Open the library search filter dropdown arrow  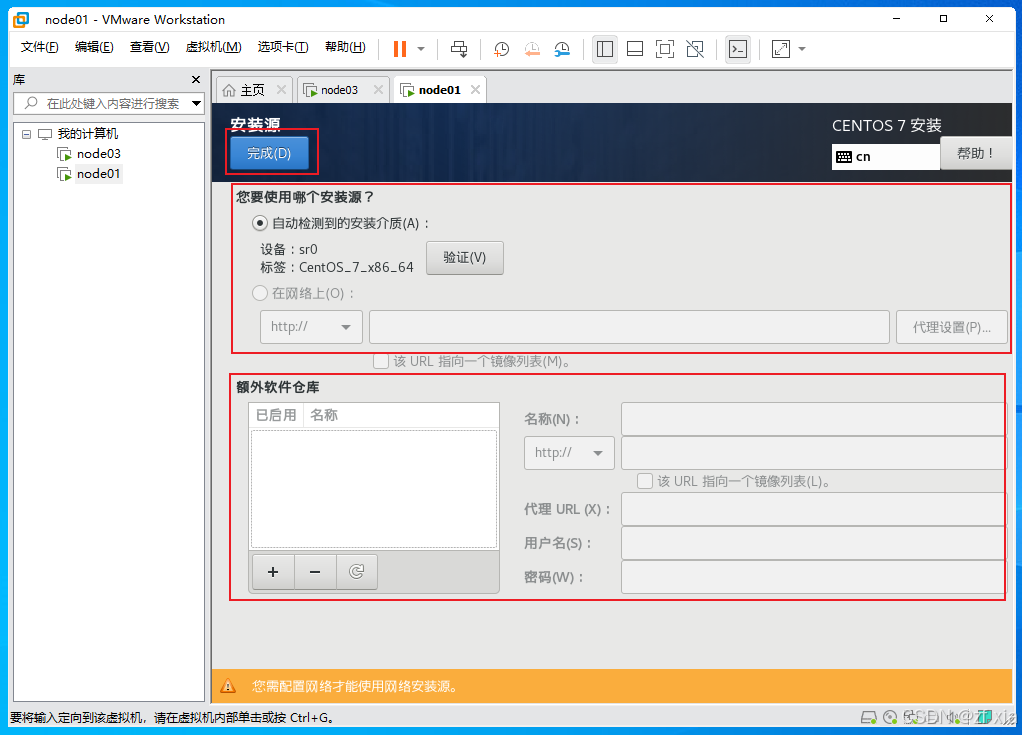(x=196, y=104)
